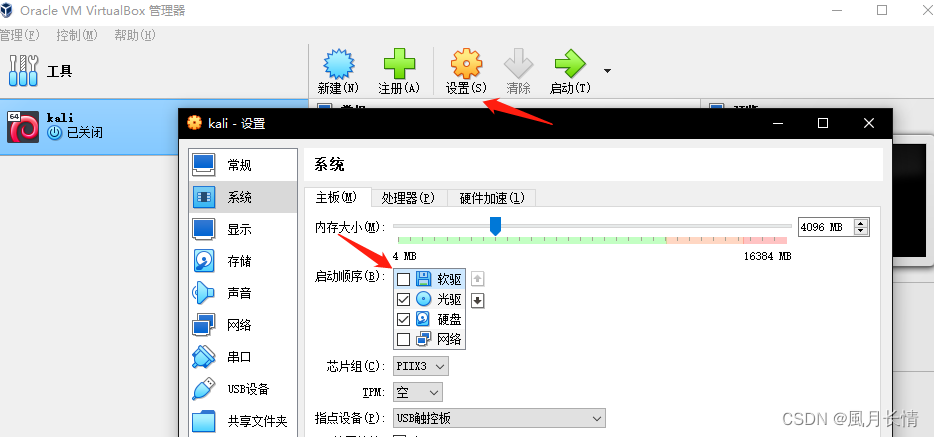
Task: Switch to the 硬件加速(L) tab
Action: (491, 198)
